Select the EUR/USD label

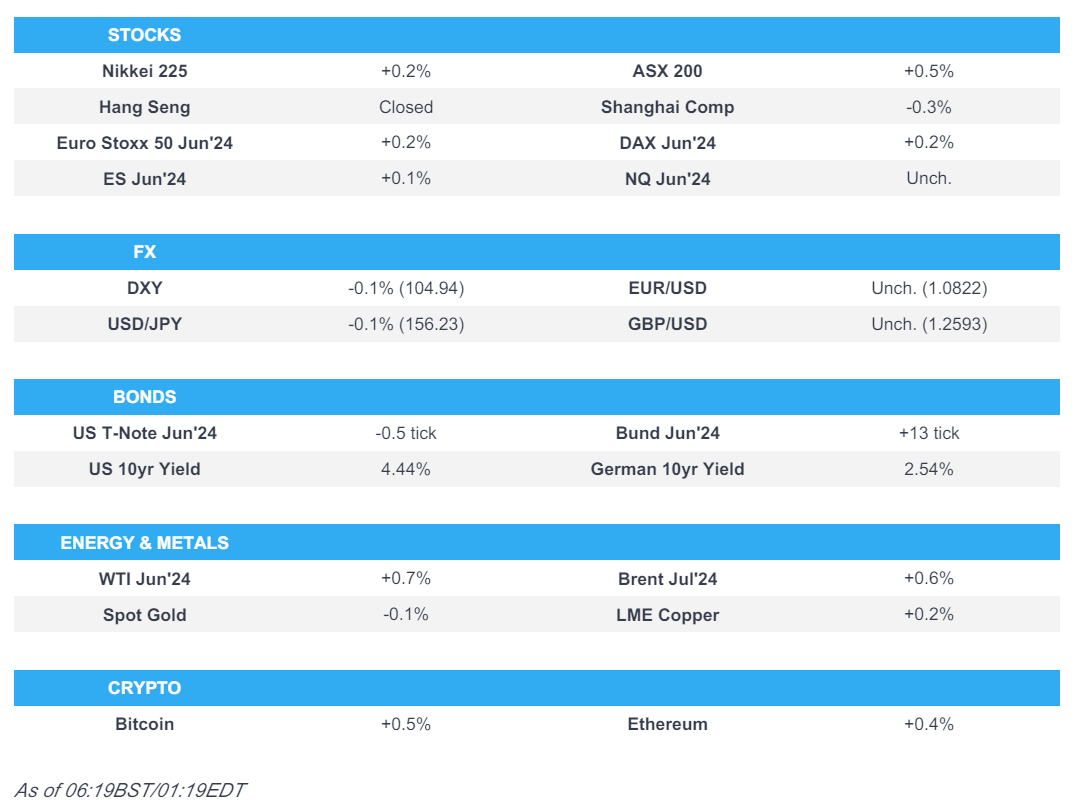(667, 288)
